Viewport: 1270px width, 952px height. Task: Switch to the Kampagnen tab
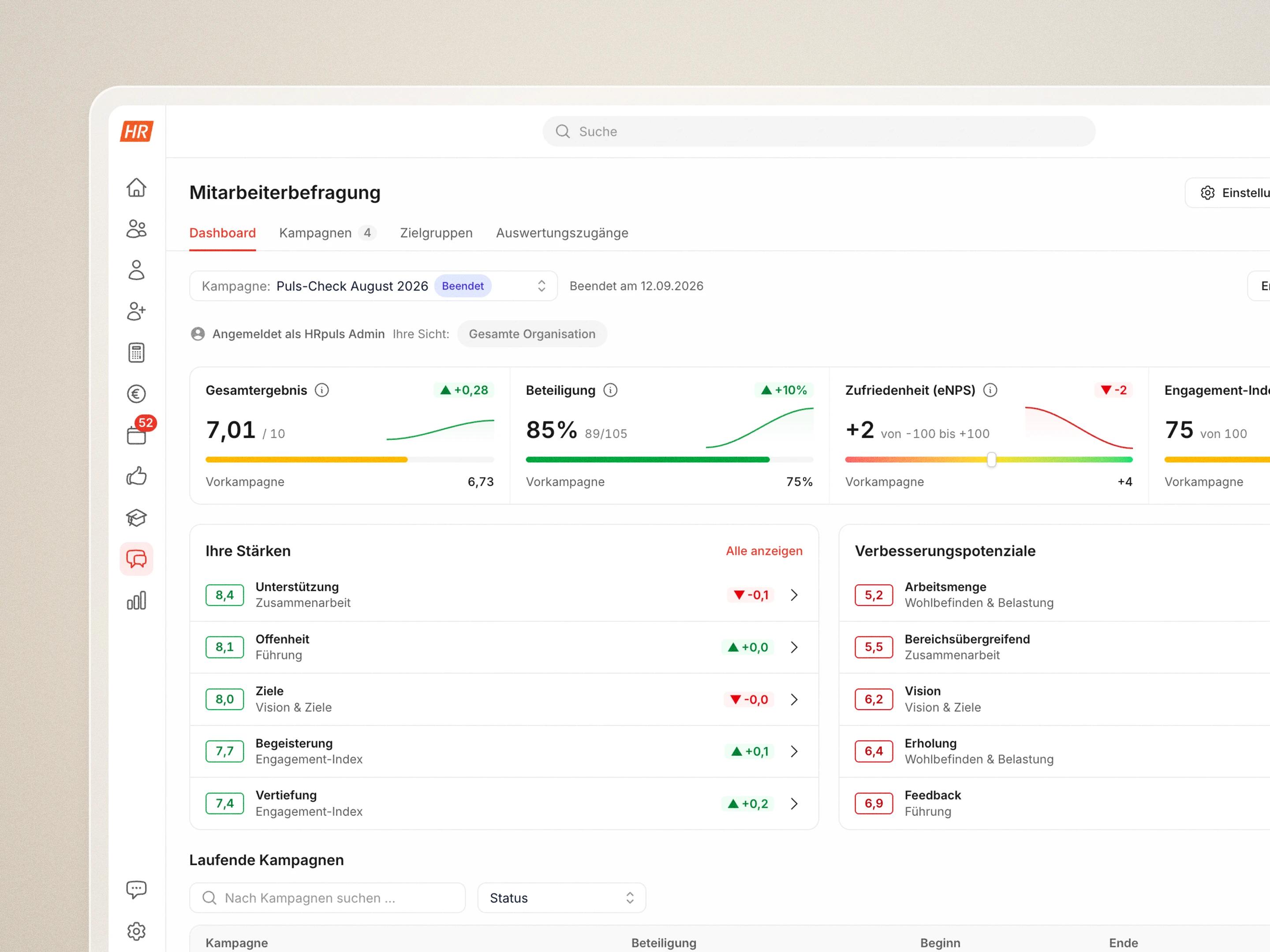click(x=327, y=233)
